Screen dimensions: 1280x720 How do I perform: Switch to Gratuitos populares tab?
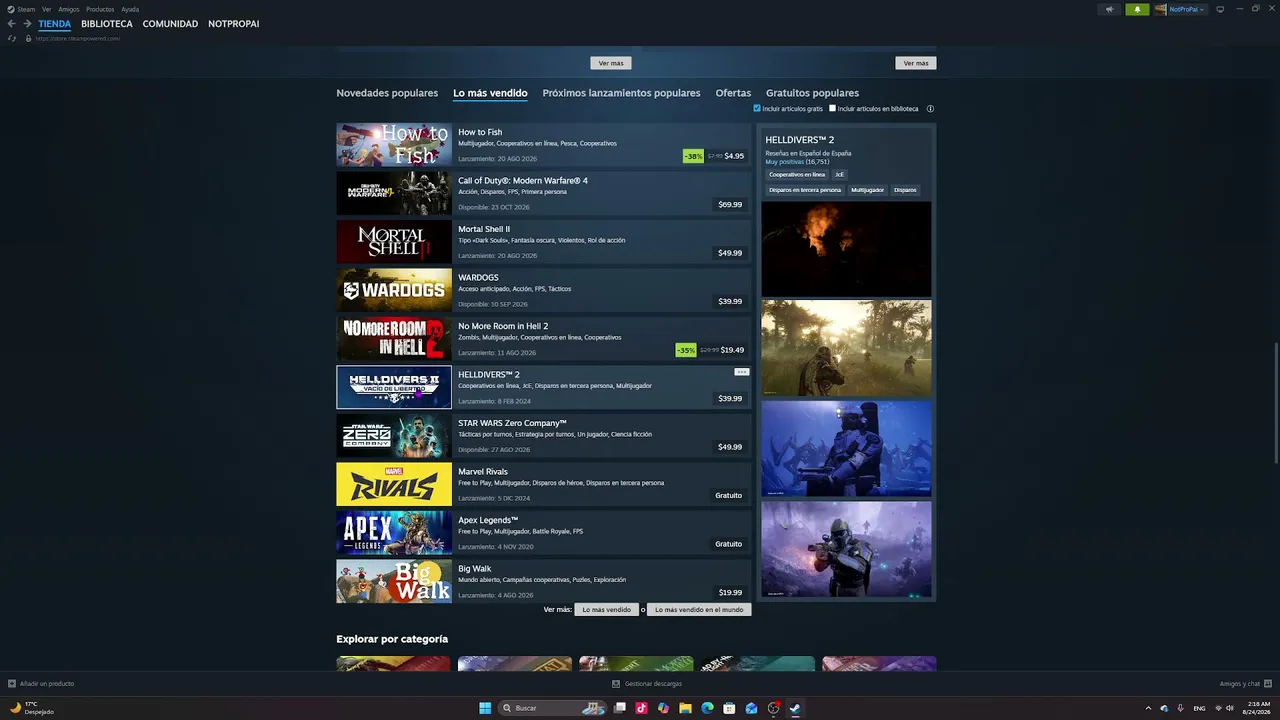[x=812, y=93]
